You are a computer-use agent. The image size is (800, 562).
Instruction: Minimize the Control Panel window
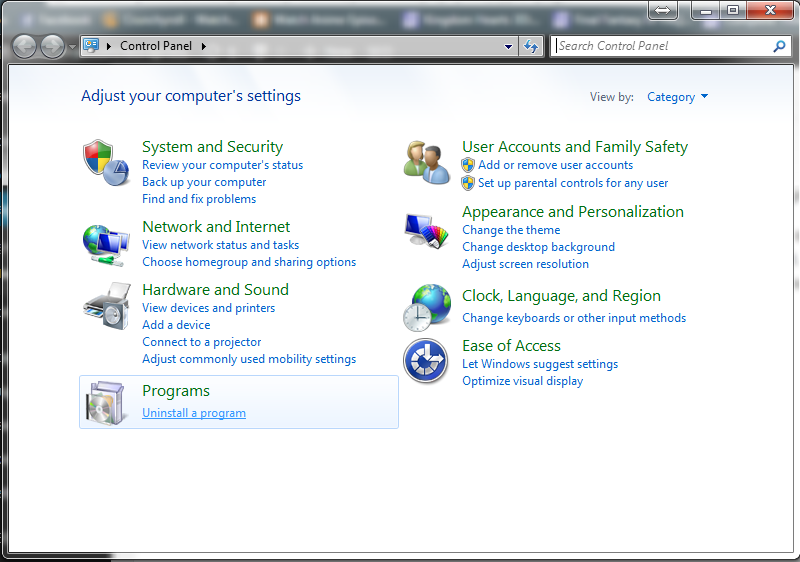coord(706,10)
